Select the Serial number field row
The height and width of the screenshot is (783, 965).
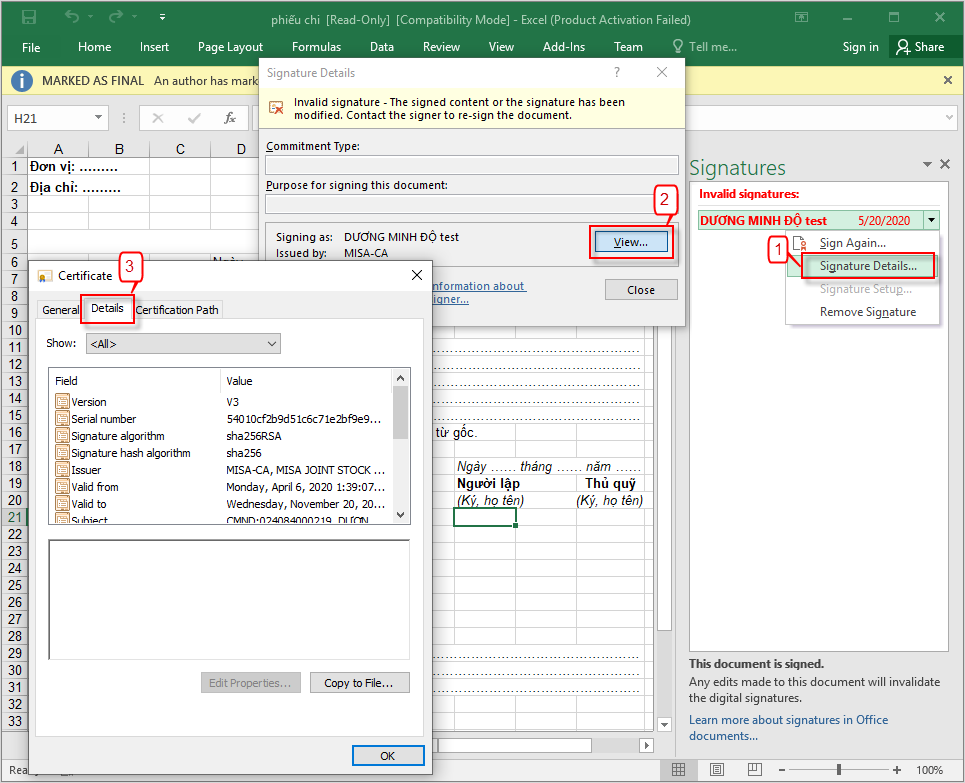[x=103, y=419]
